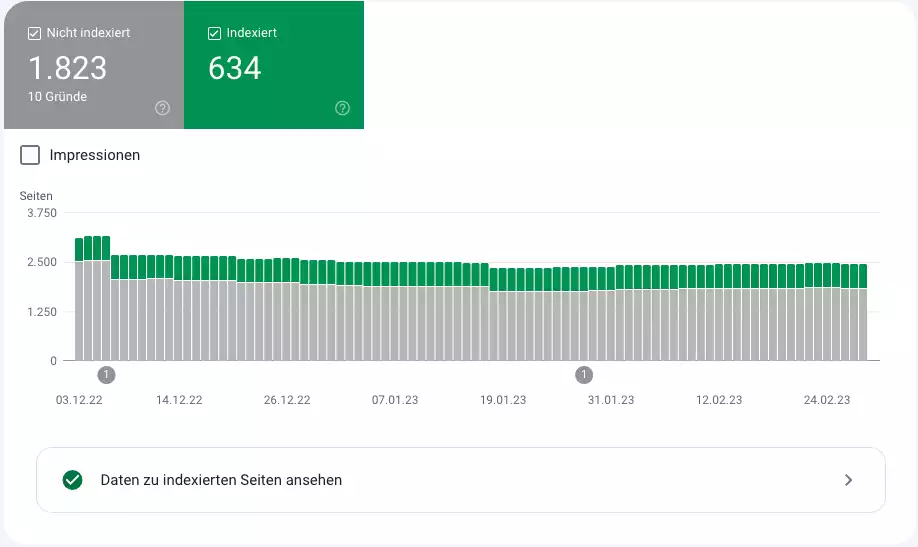The width and height of the screenshot is (918, 547).
Task: Click the 26.12.22 date label
Action: click(x=287, y=400)
